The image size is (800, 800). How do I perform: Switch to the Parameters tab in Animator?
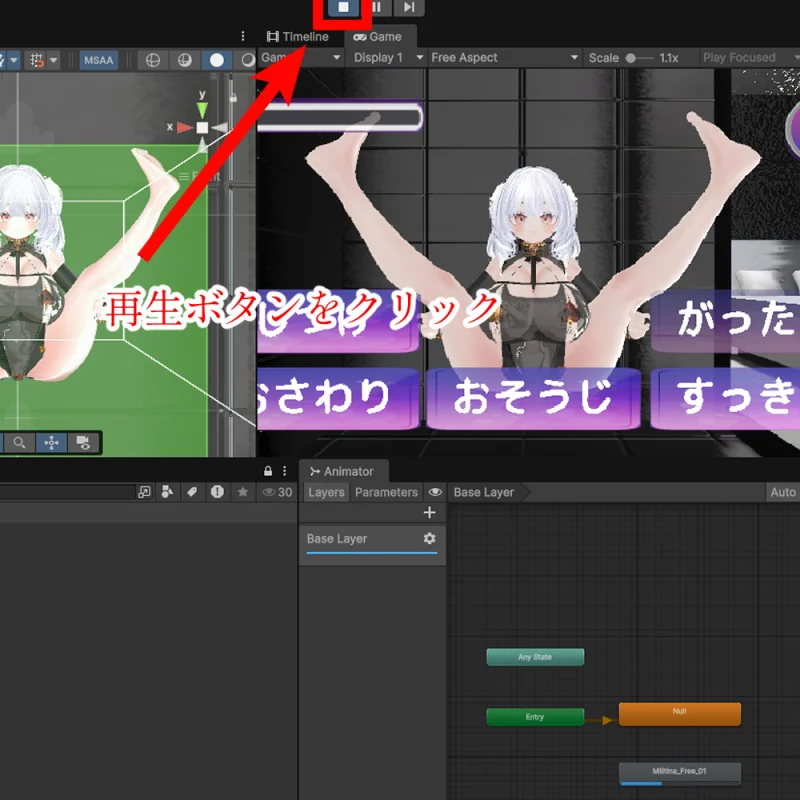[x=386, y=492]
